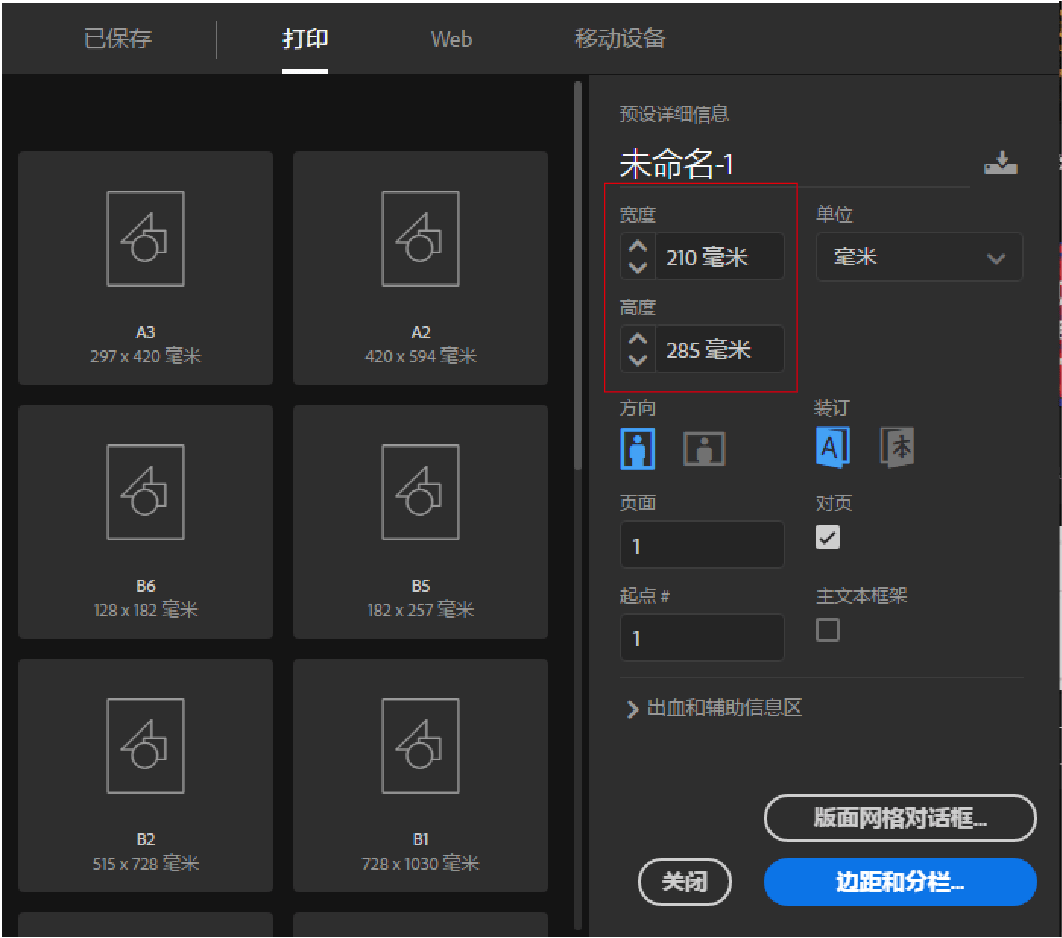This screenshot has width=1062, height=938.
Task: Click the 高度 field showing 285 毫米
Action: pyautogui.click(x=719, y=349)
